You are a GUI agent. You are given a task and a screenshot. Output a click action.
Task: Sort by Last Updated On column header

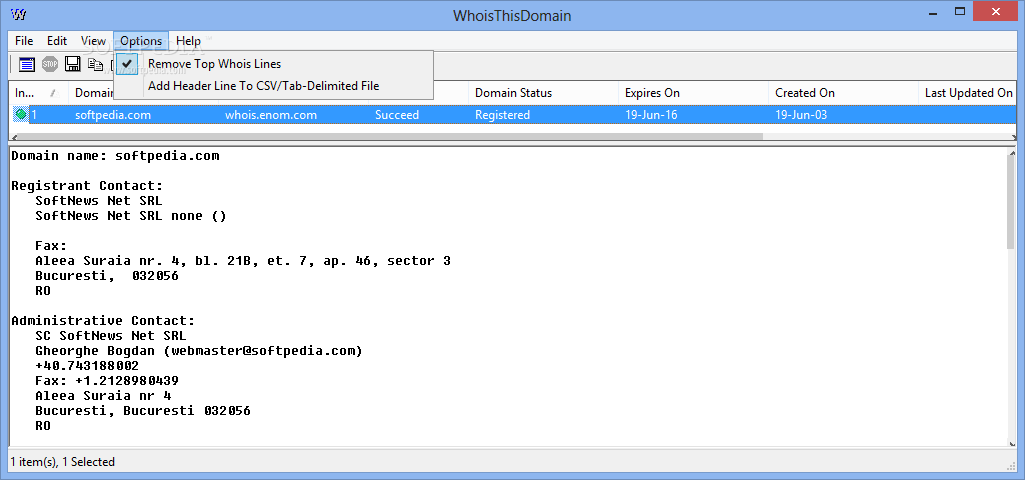coord(968,93)
